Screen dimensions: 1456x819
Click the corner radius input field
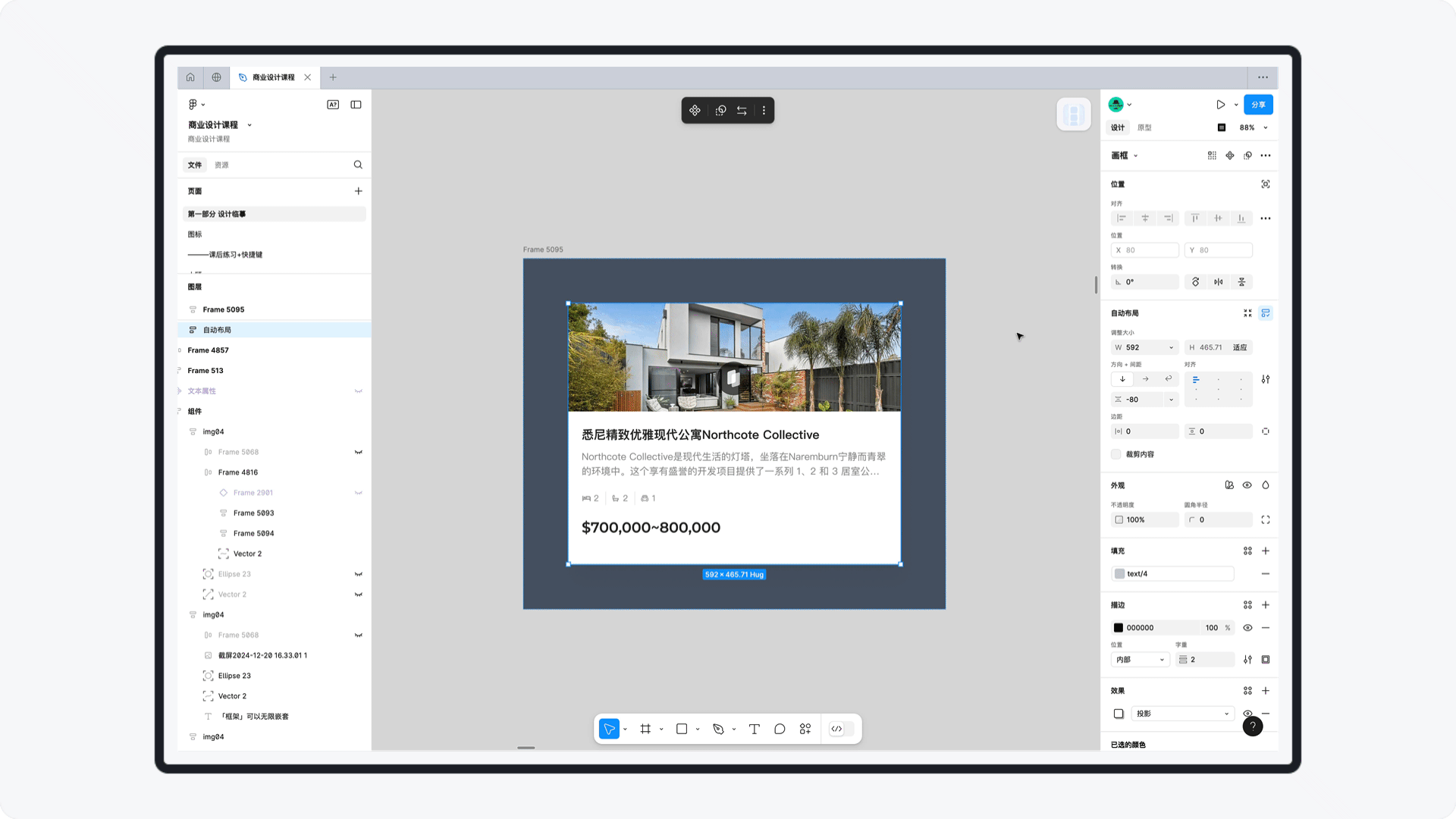(1219, 520)
